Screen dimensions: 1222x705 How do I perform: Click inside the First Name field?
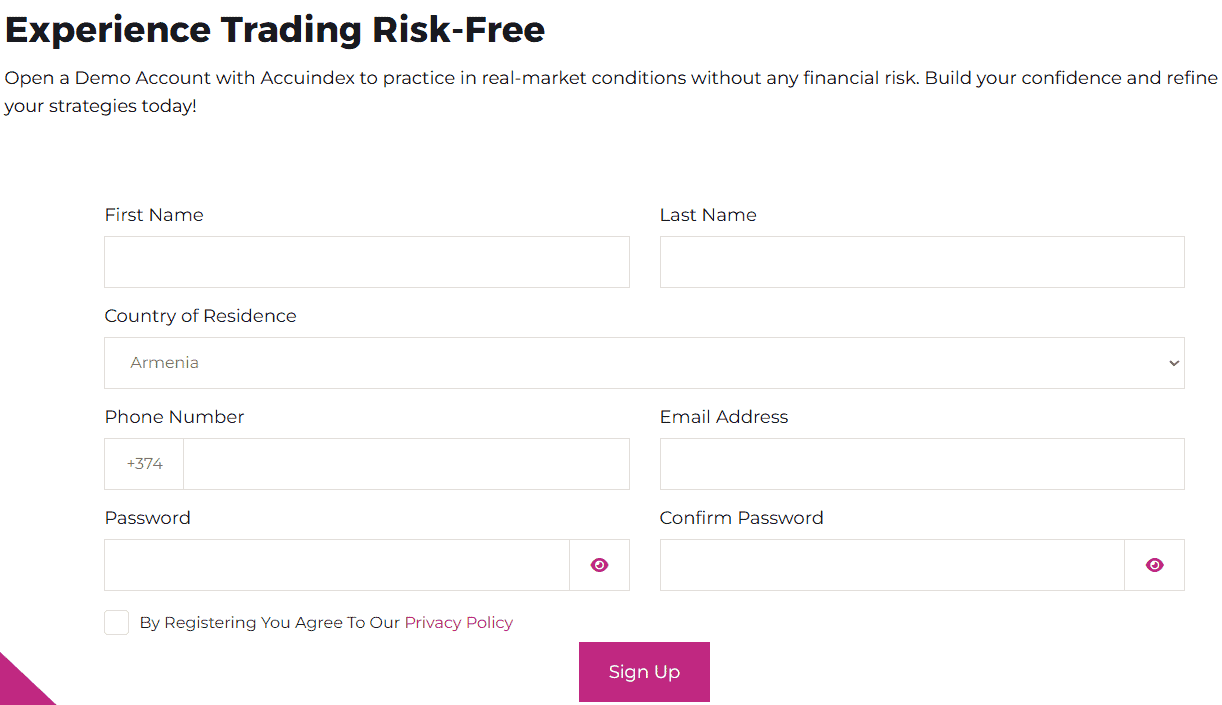coord(366,261)
